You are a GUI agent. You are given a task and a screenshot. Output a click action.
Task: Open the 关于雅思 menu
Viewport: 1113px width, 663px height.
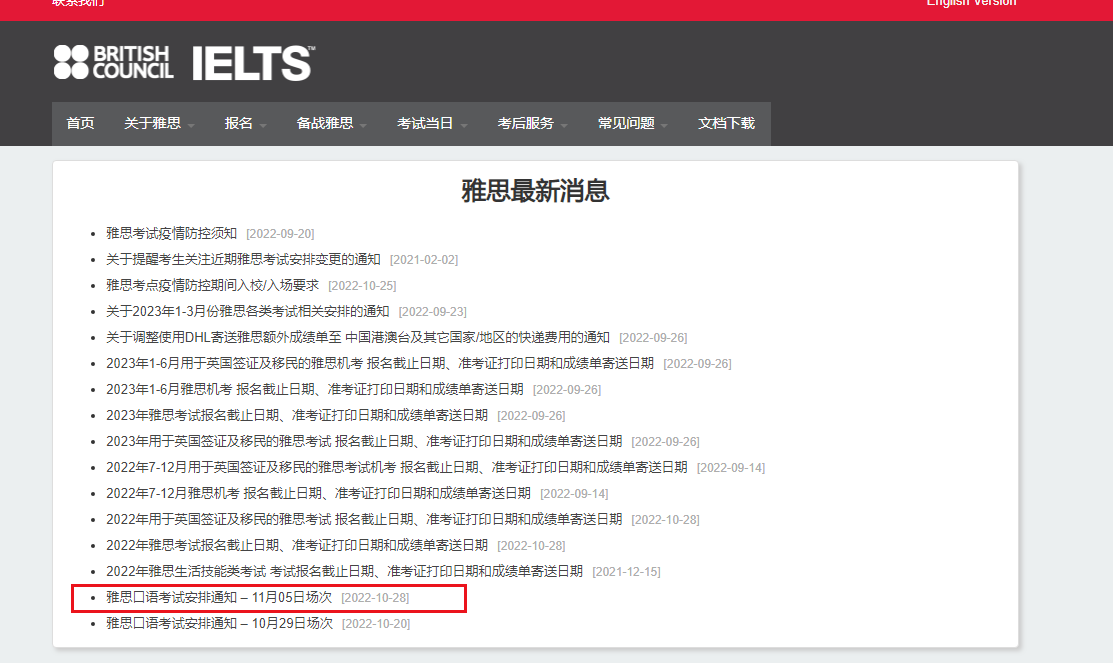[153, 124]
